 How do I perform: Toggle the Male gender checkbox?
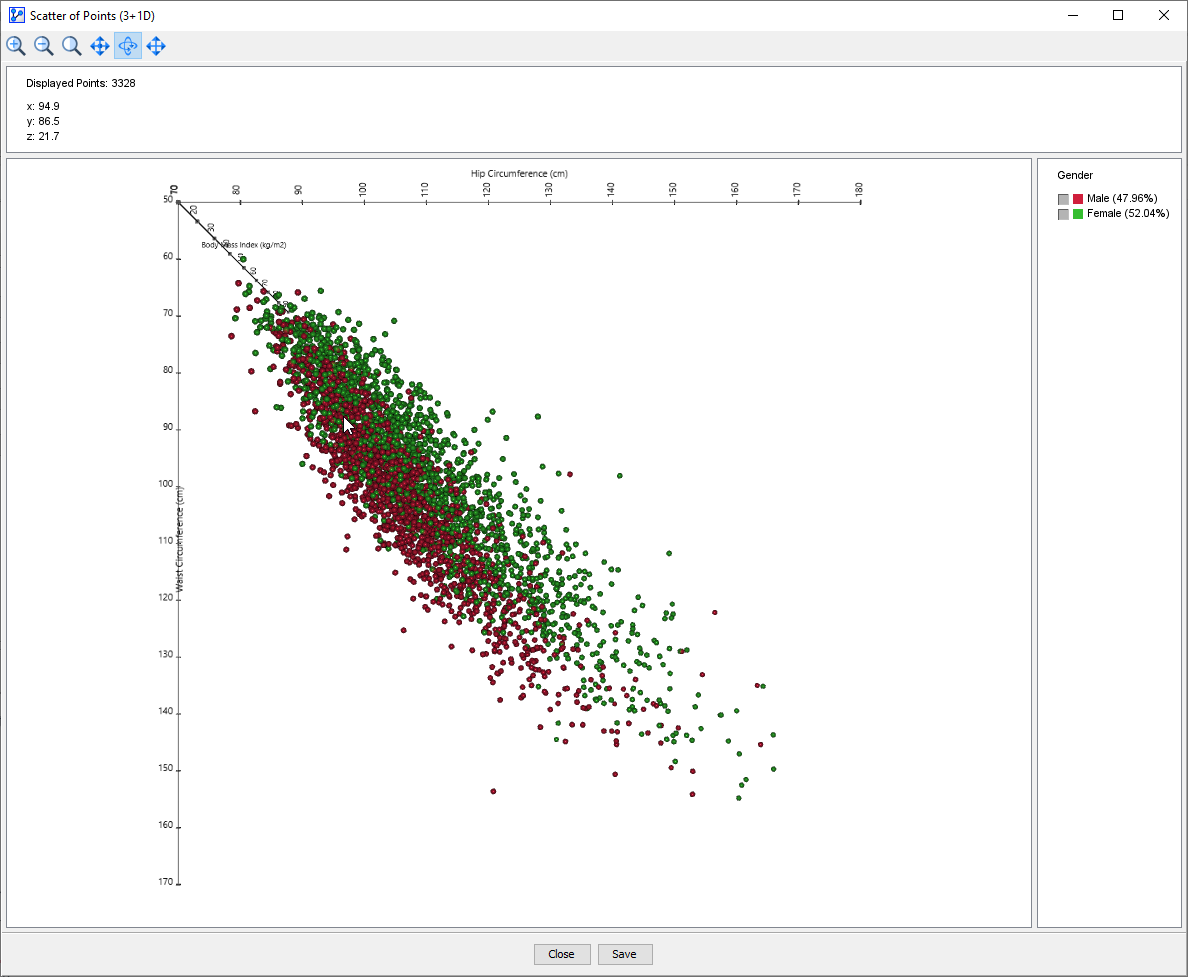pyautogui.click(x=1063, y=199)
